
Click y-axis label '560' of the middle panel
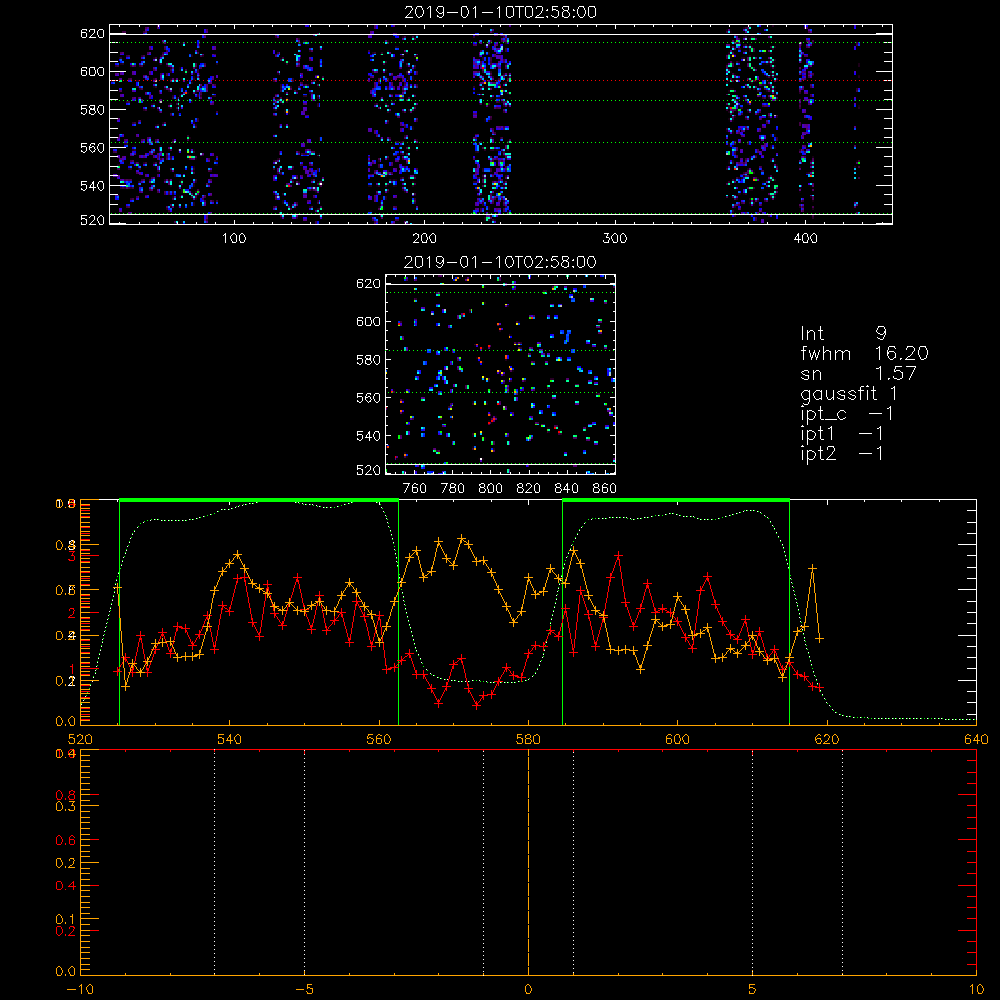tap(368, 398)
